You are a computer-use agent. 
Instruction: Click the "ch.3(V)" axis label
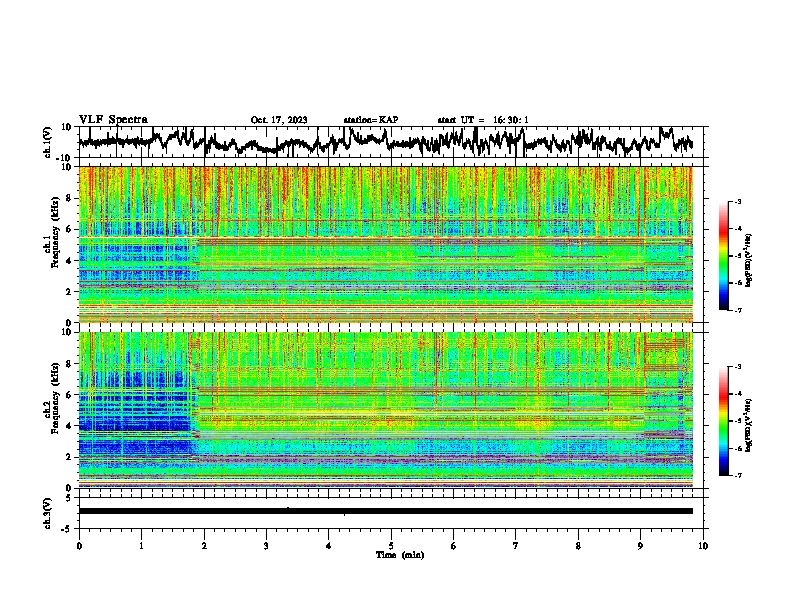point(48,513)
